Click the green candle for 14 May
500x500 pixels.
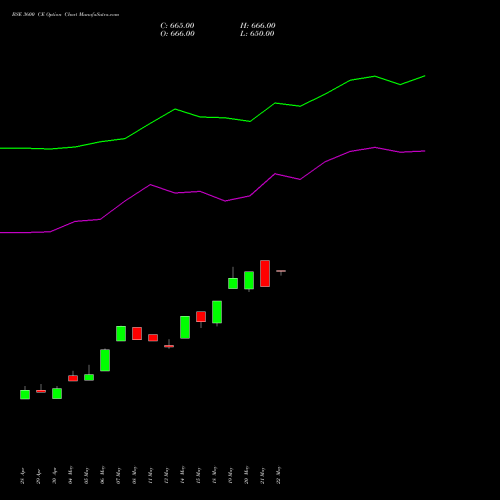point(185,327)
